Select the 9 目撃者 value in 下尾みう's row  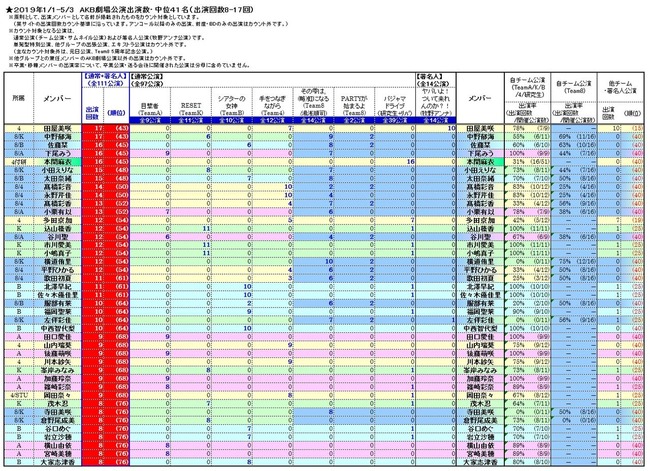pos(150,153)
